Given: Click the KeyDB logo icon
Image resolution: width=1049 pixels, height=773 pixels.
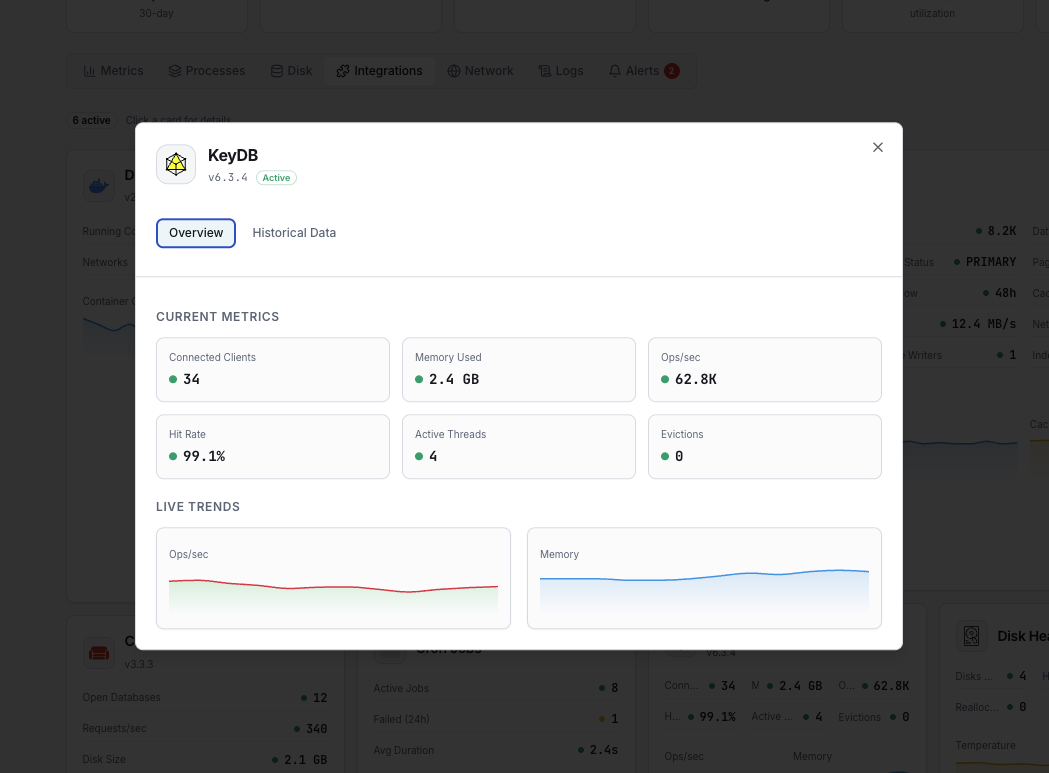Looking at the screenshot, I should [176, 163].
